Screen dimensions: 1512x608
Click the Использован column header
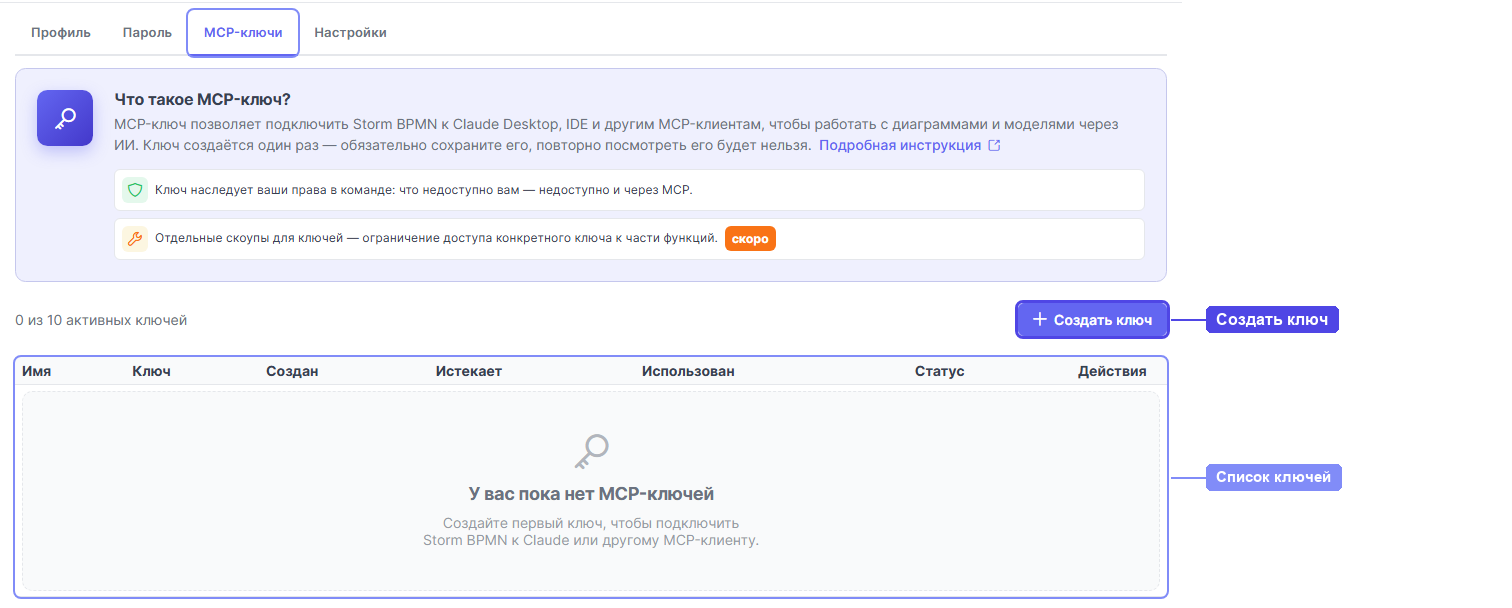pos(688,371)
